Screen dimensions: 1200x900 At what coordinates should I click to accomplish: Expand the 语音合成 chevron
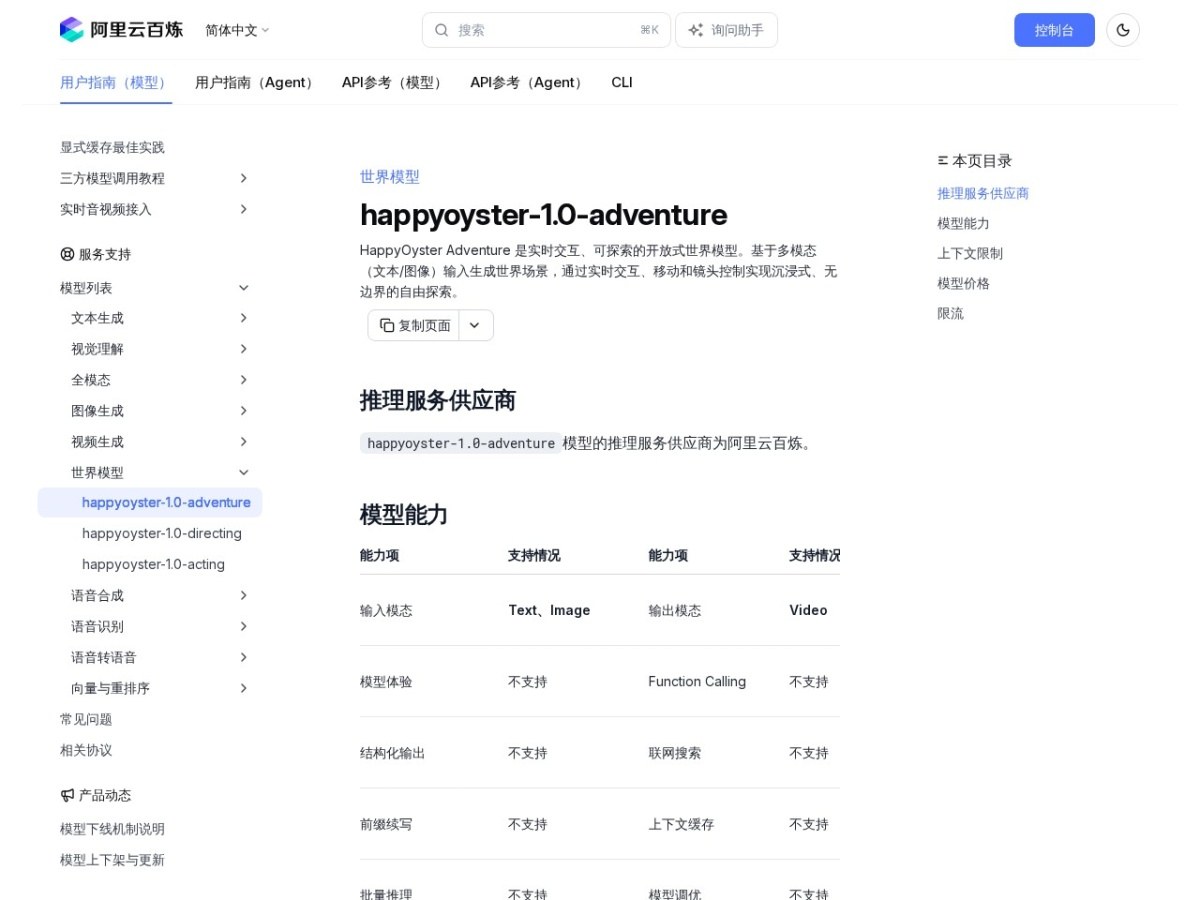pos(243,595)
